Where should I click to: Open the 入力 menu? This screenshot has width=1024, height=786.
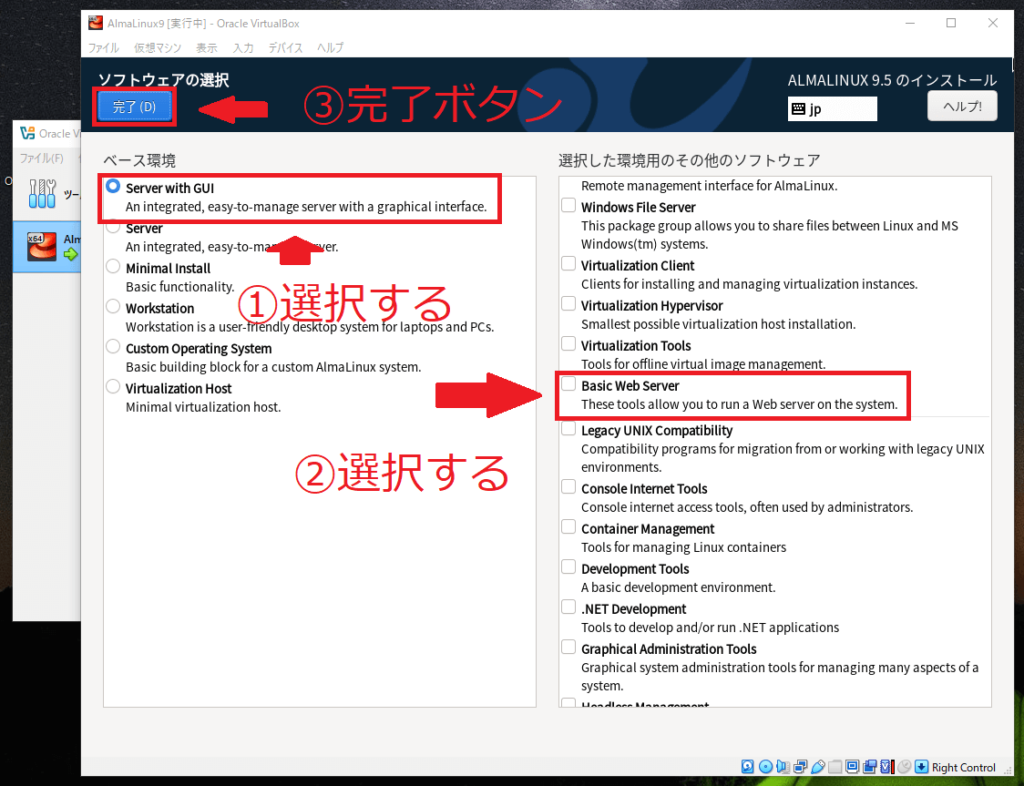click(x=243, y=48)
